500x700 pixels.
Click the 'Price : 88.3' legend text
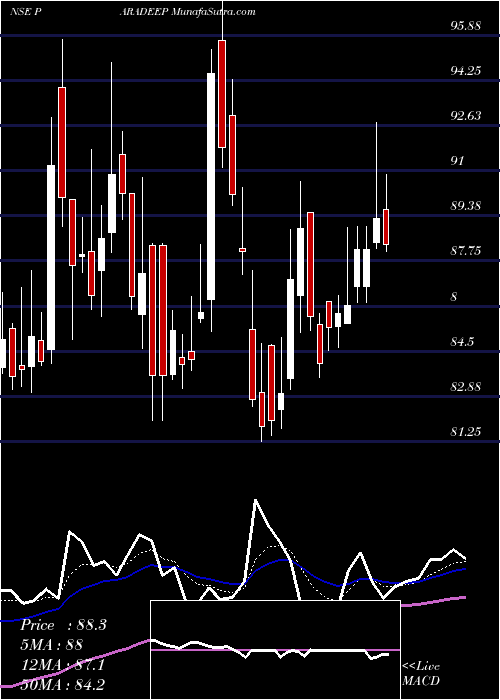63,625
